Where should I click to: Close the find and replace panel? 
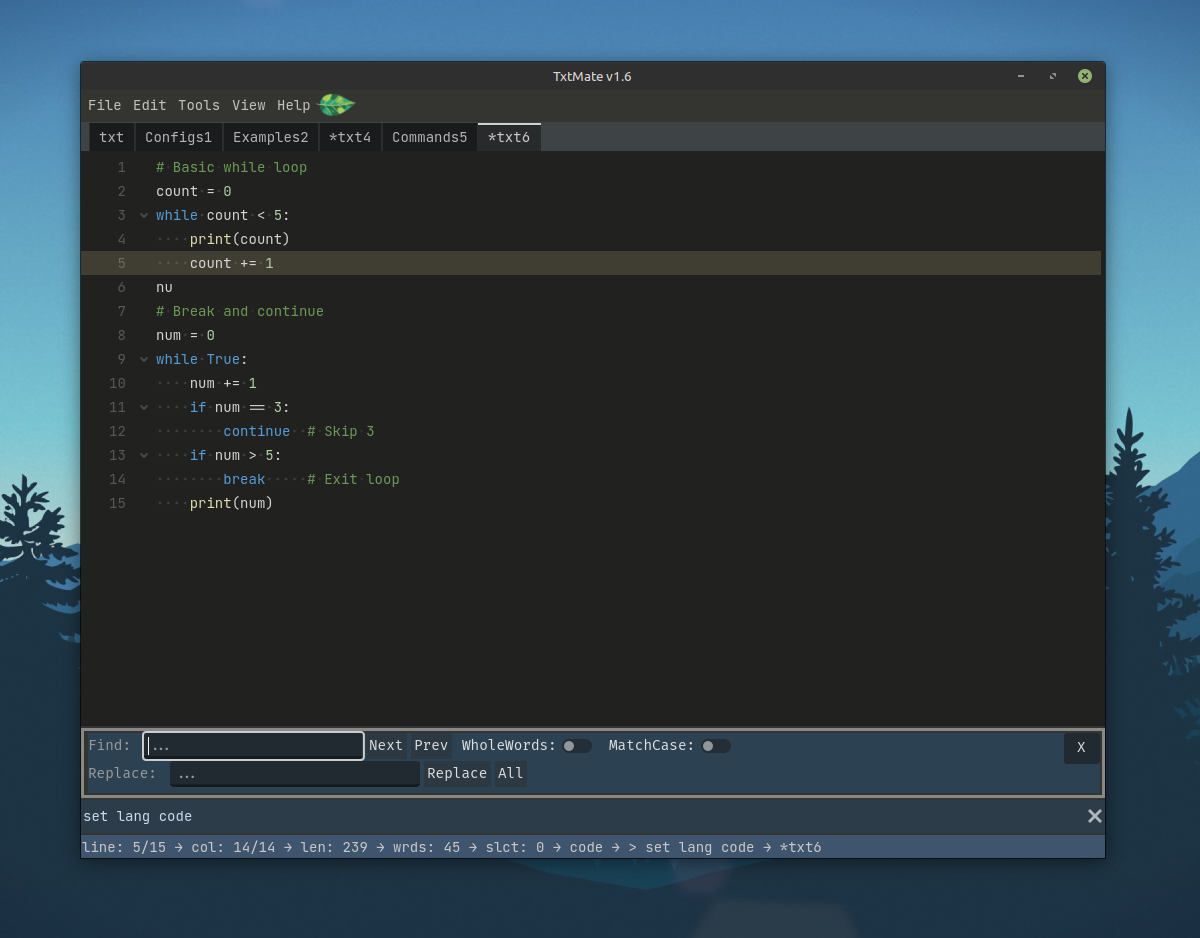point(1081,747)
